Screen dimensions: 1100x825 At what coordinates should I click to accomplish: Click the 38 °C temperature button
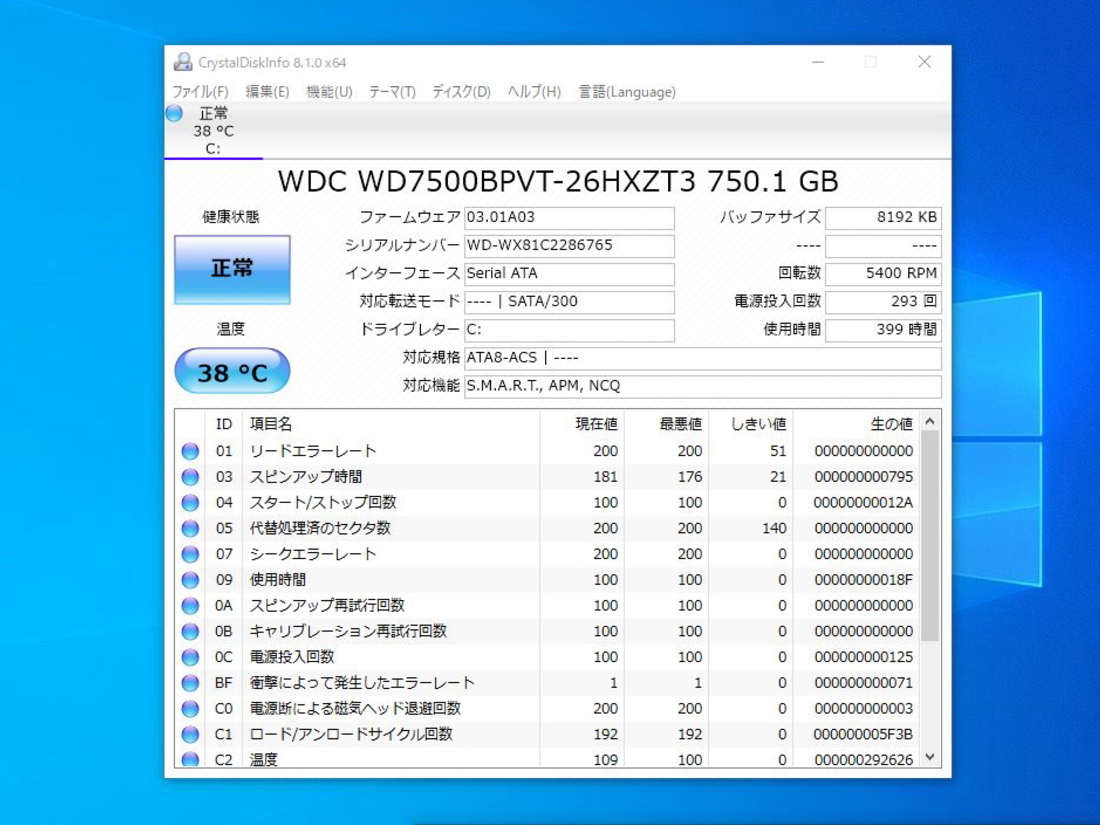click(232, 371)
